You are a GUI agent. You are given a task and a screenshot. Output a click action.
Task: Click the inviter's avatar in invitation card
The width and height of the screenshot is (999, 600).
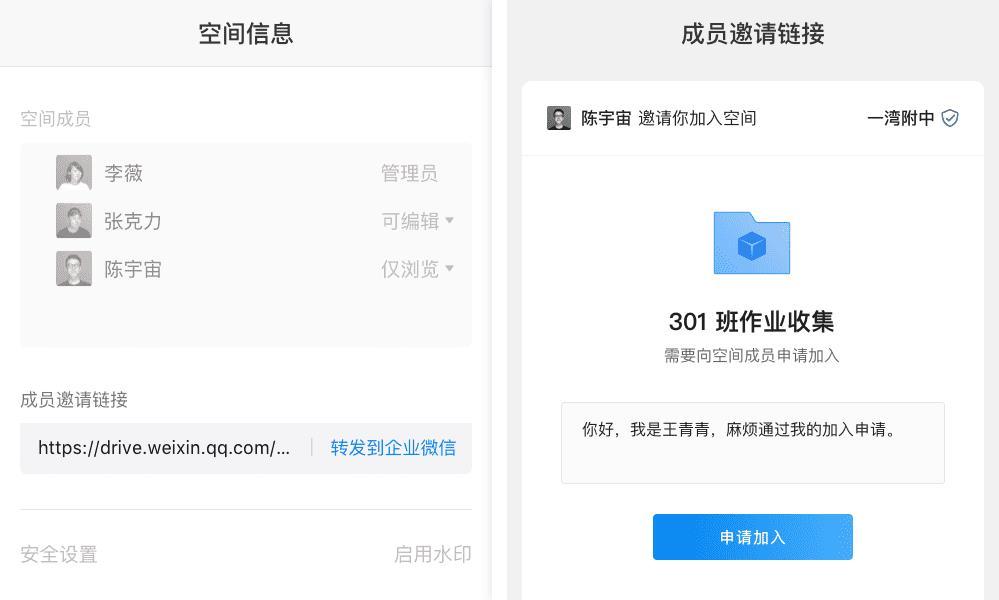[559, 118]
